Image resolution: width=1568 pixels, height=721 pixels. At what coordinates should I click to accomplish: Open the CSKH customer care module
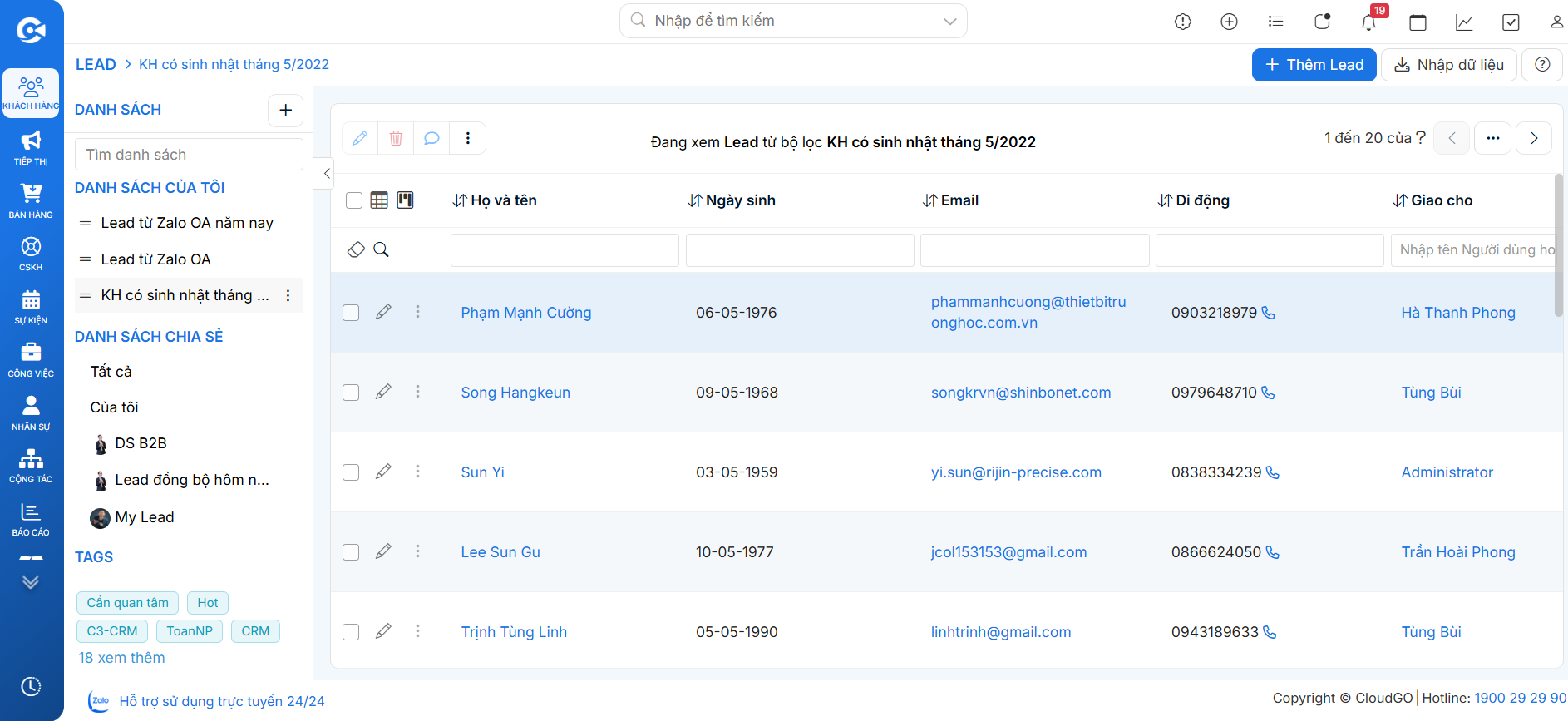[x=31, y=254]
